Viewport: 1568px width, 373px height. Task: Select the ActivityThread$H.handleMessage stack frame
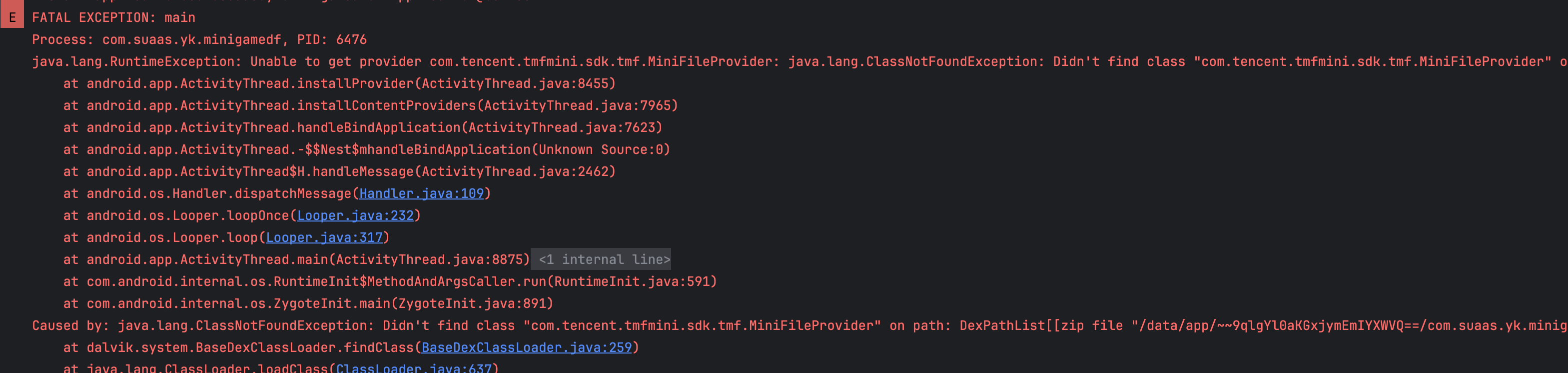point(339,171)
